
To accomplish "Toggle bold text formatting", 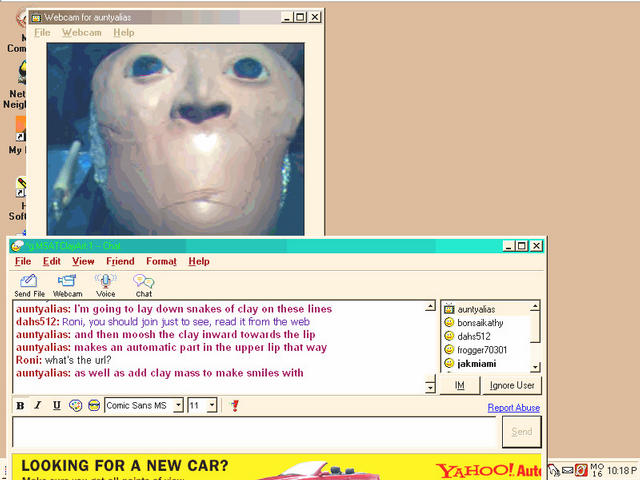I will click(x=20, y=405).
